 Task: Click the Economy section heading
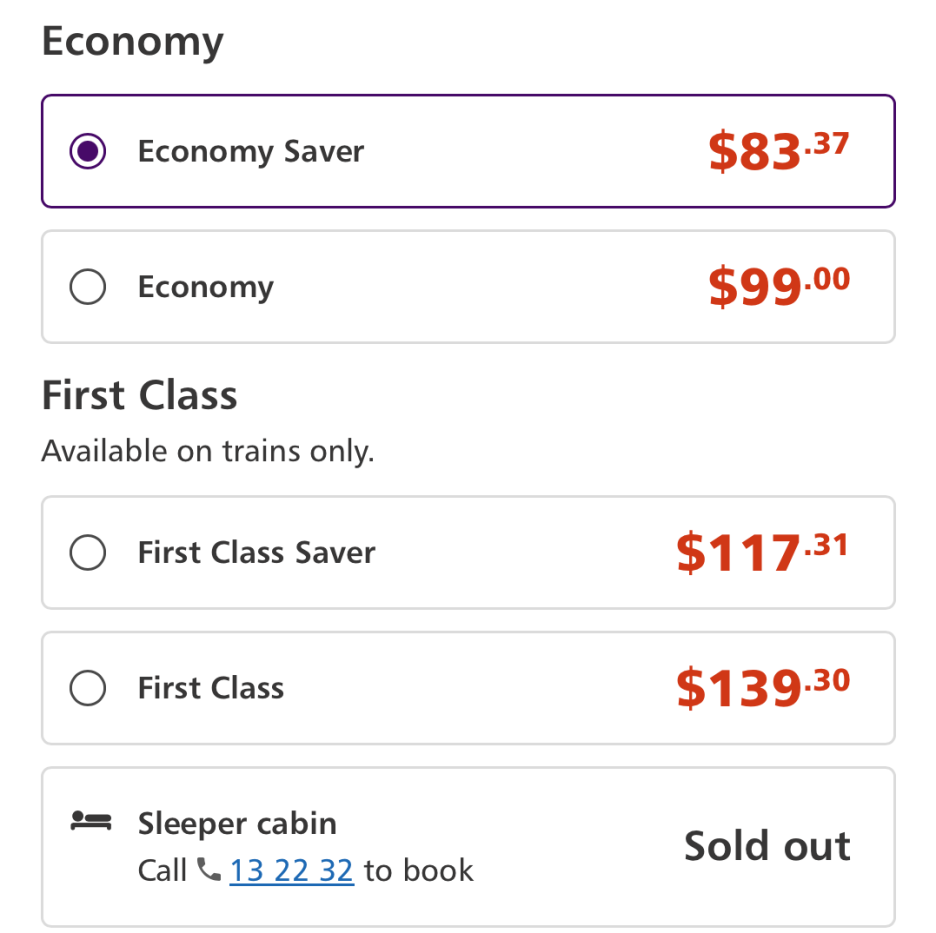coord(133,42)
